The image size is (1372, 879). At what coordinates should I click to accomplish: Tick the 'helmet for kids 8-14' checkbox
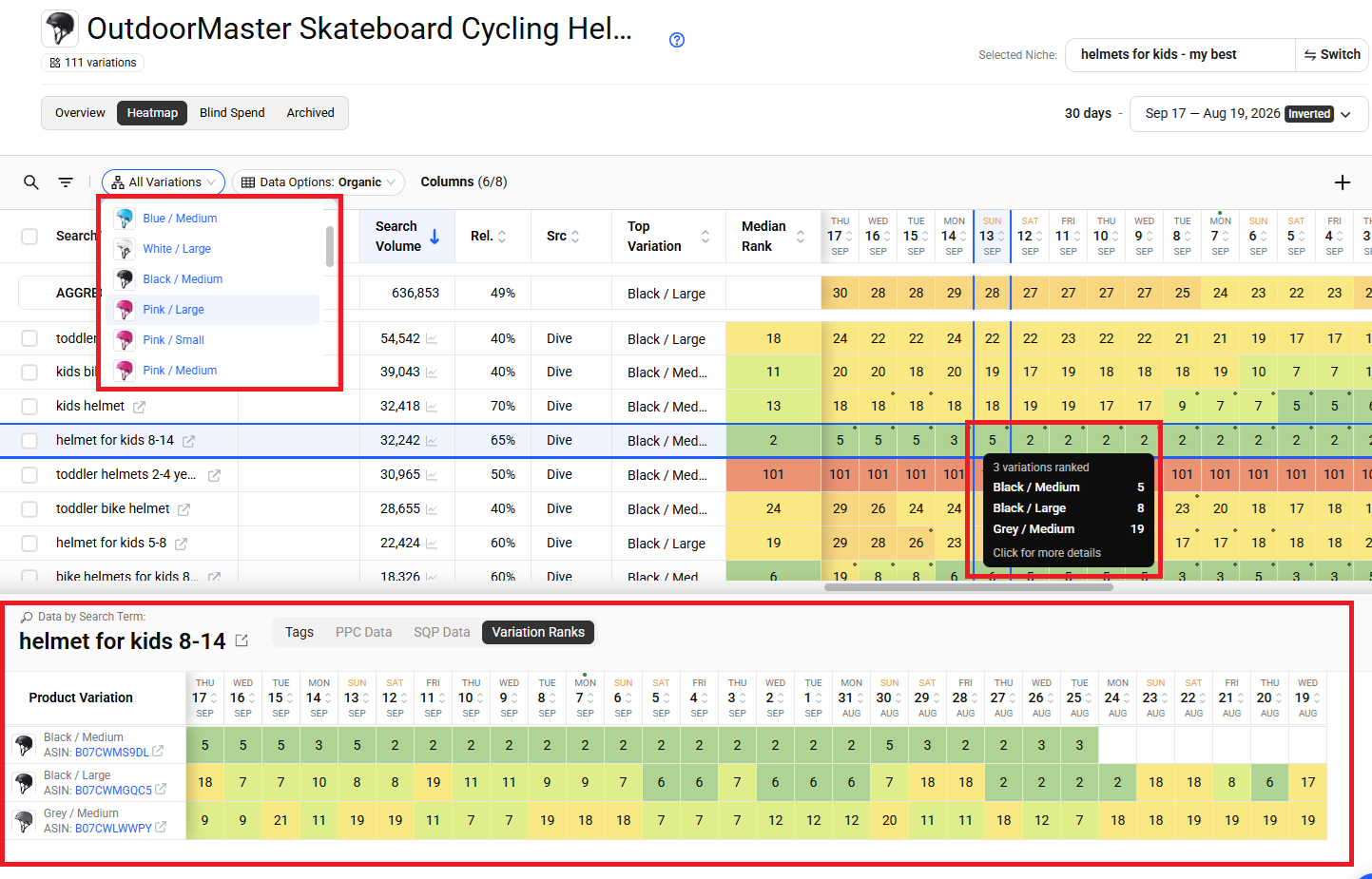[29, 441]
